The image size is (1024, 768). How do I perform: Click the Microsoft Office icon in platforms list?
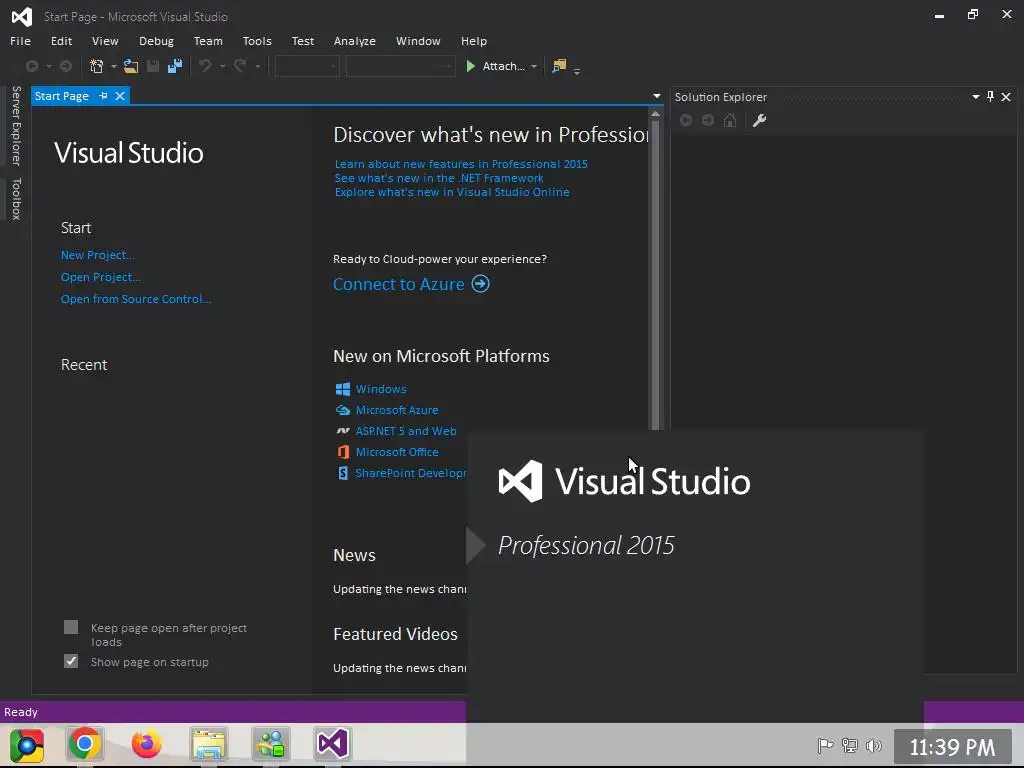point(343,452)
